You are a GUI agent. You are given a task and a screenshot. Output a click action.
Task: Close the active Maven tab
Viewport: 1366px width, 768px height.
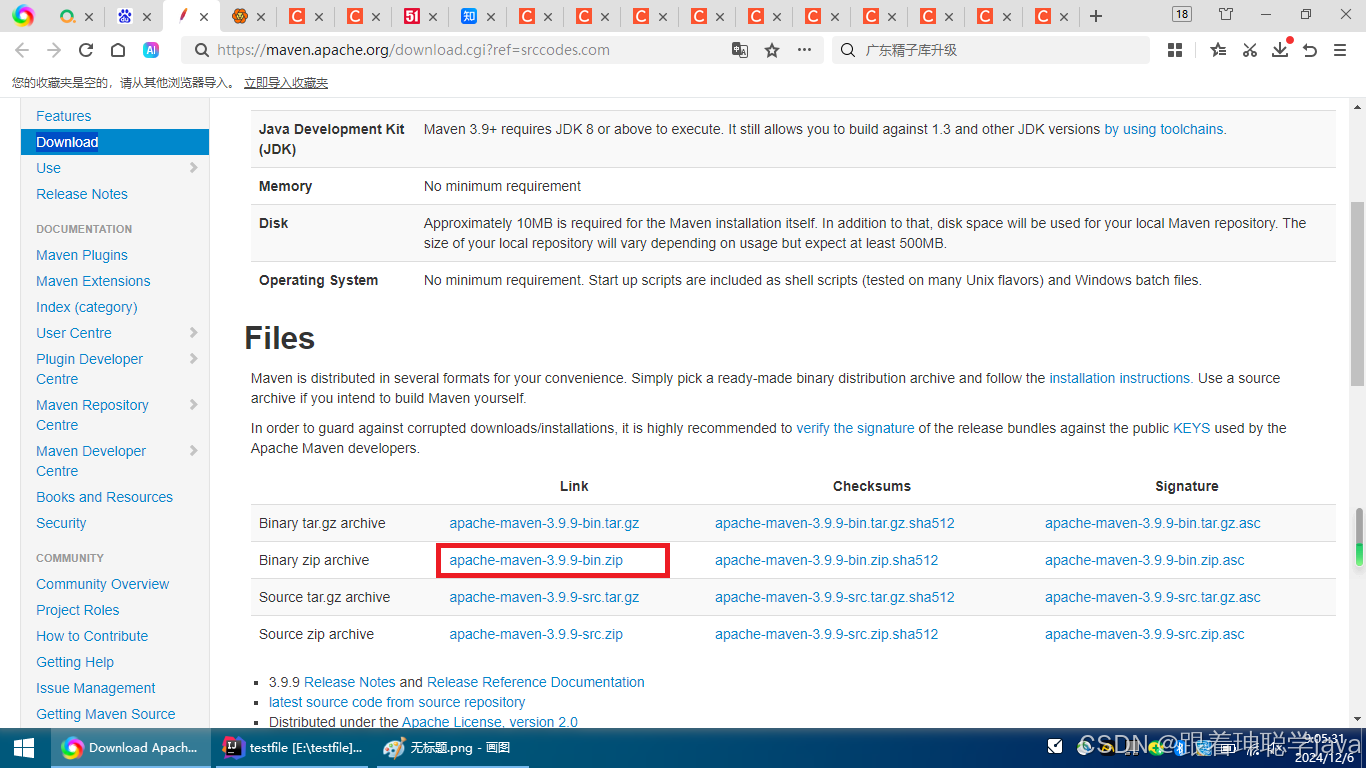click(204, 17)
